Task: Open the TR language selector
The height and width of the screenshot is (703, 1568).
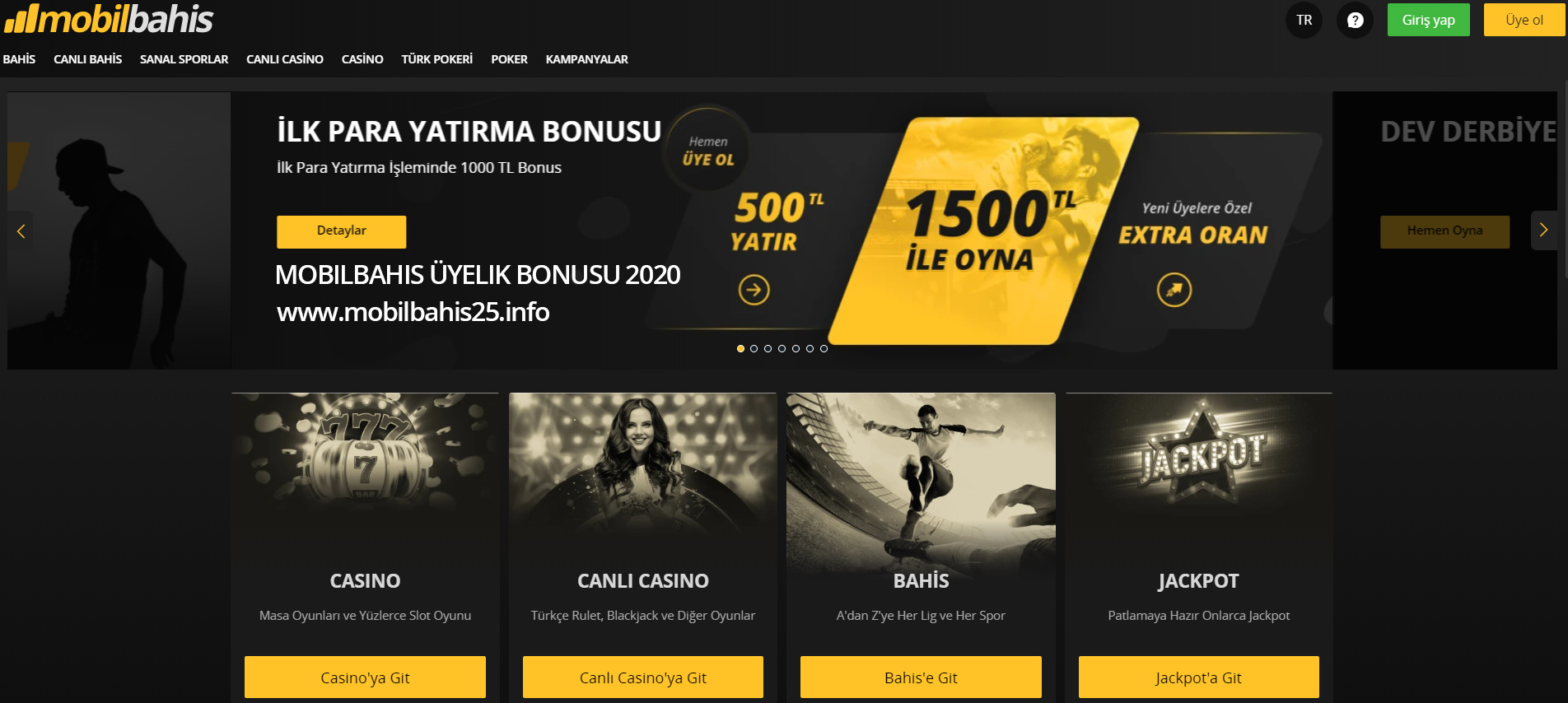Action: click(x=1304, y=20)
